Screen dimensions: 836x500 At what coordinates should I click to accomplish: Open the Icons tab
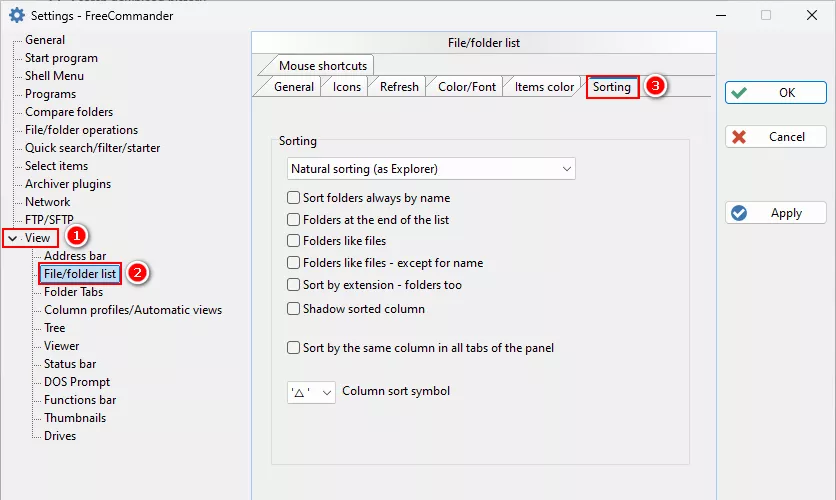pyautogui.click(x=347, y=87)
